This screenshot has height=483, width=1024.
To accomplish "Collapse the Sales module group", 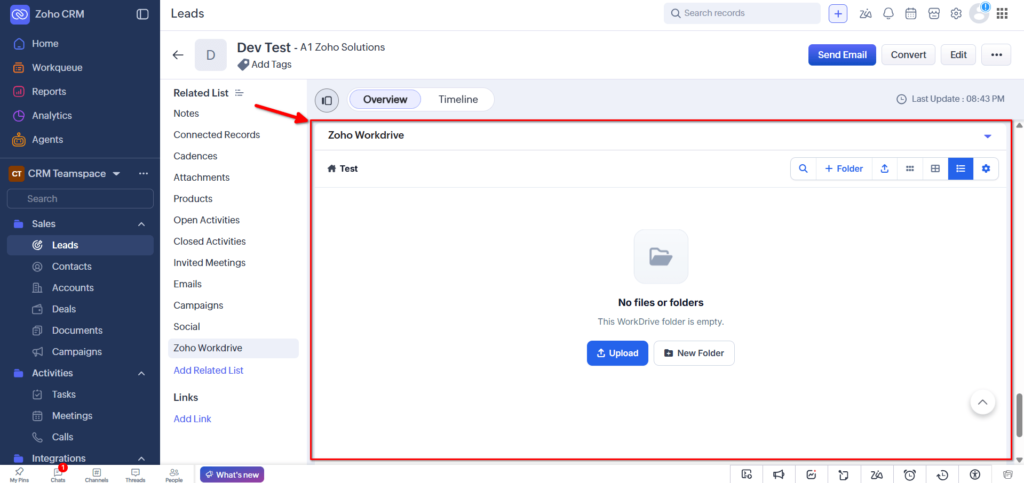I will tap(141, 224).
